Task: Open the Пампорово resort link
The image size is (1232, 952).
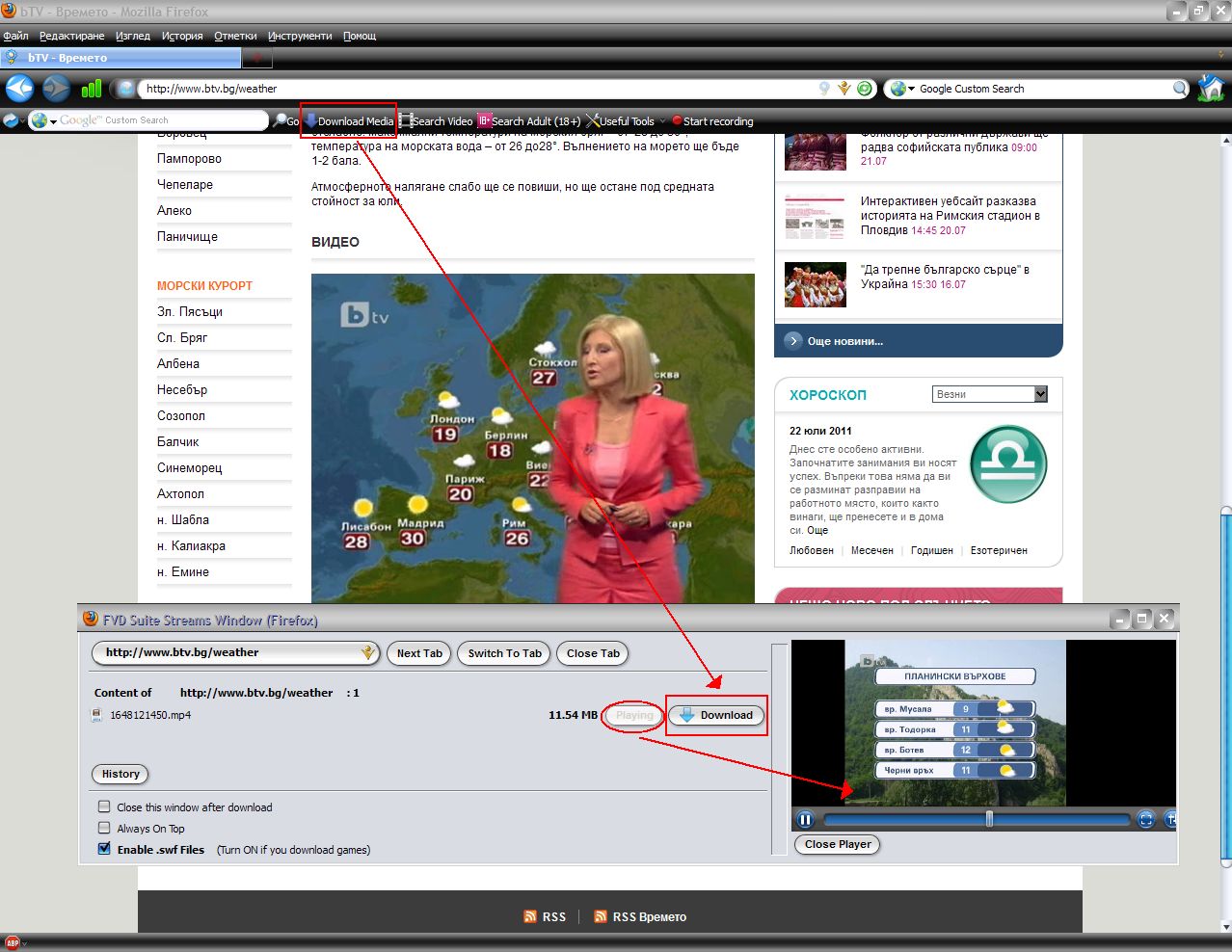Action: pos(189,159)
